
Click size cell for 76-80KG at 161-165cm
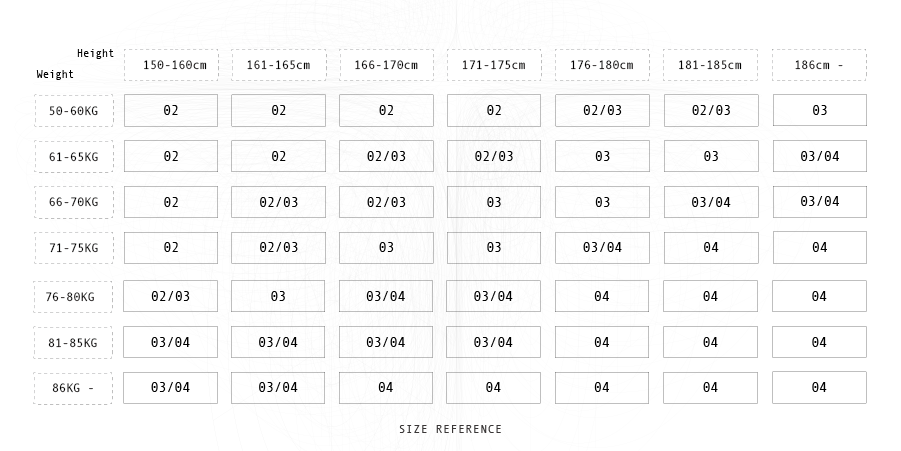(278, 297)
